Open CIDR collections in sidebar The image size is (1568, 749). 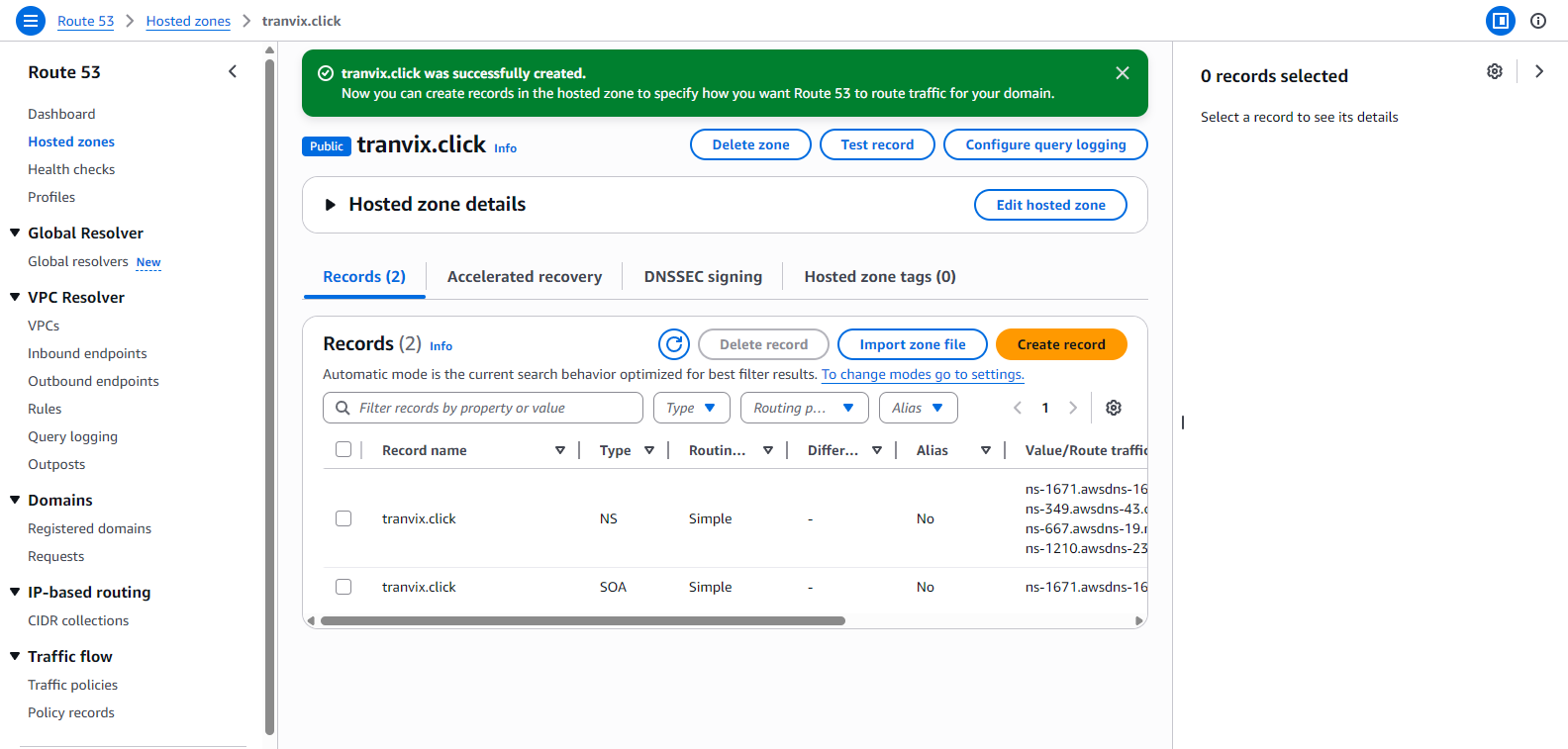pos(78,620)
